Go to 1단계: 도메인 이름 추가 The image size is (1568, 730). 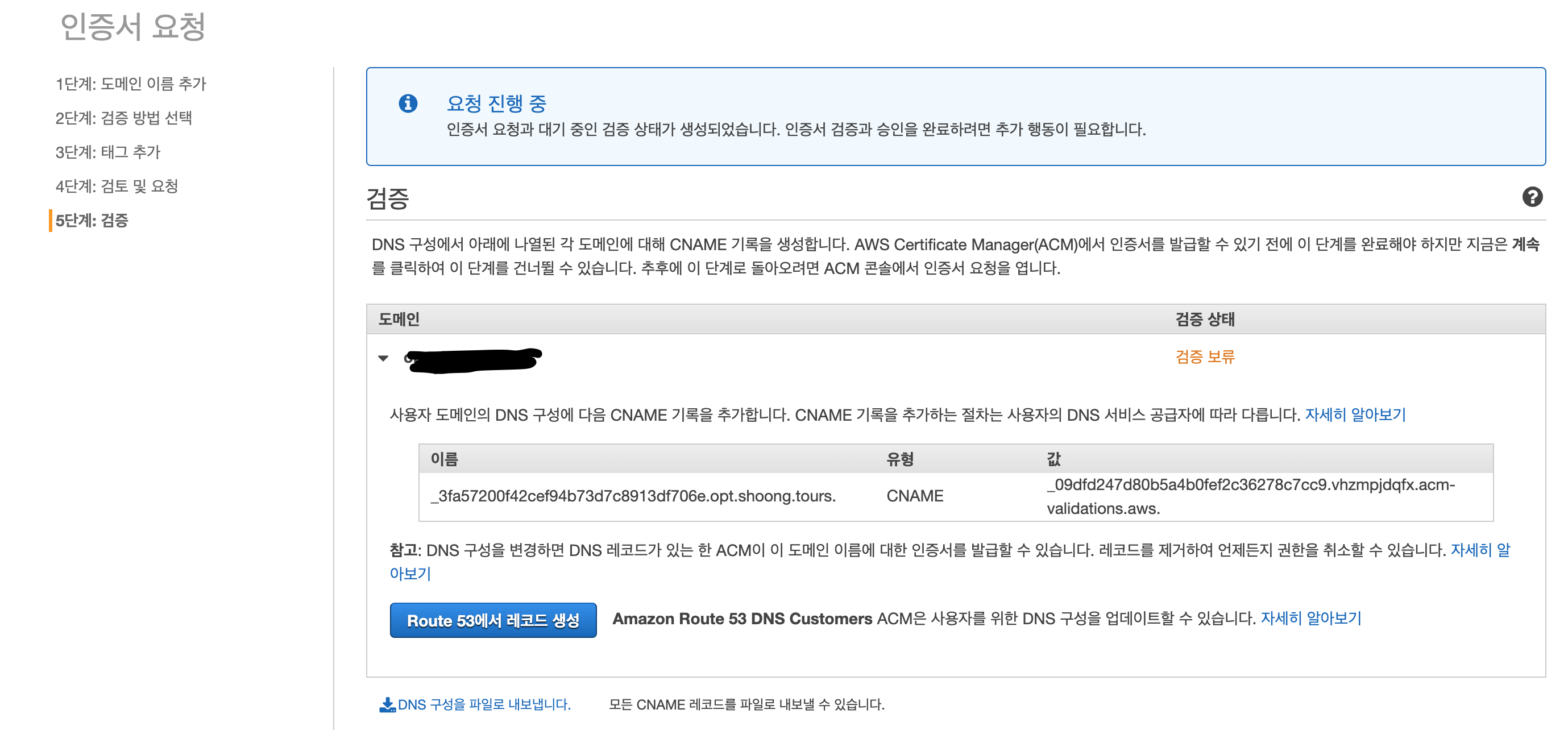pyautogui.click(x=130, y=84)
